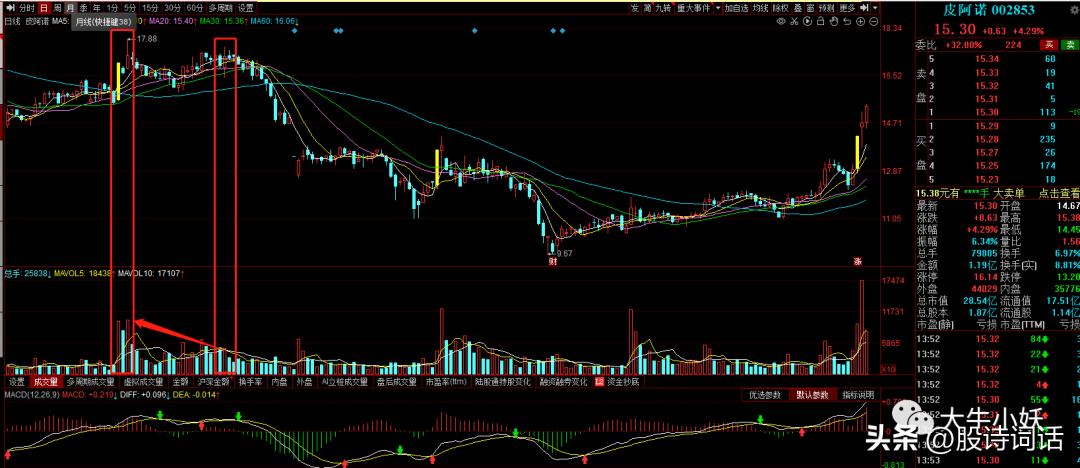Click the 加自选 button
Viewport: 1080px width, 468px height.
(x=736, y=8)
